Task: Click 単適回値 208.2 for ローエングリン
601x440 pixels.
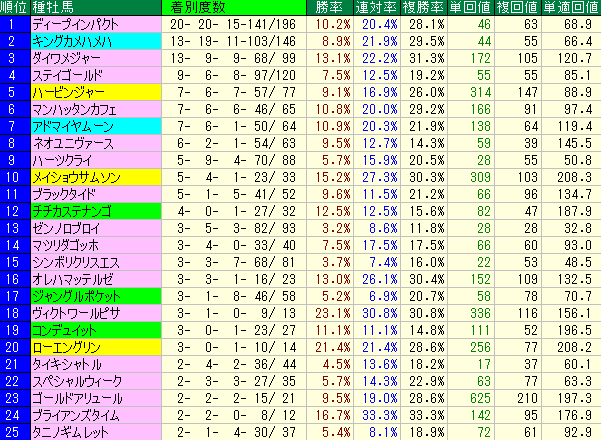Action: pos(571,347)
